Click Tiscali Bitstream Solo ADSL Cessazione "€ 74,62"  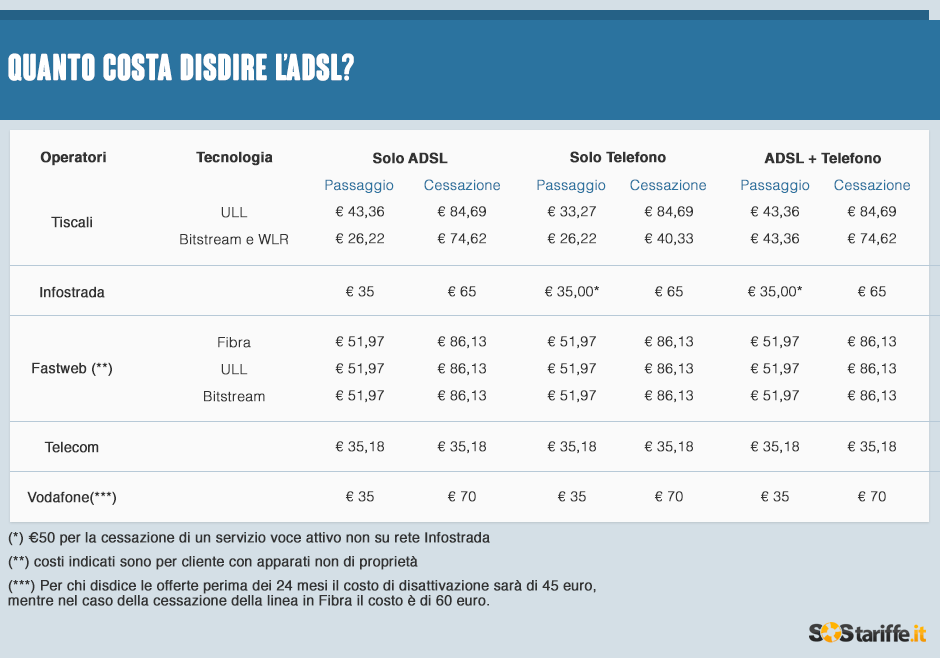(x=462, y=239)
